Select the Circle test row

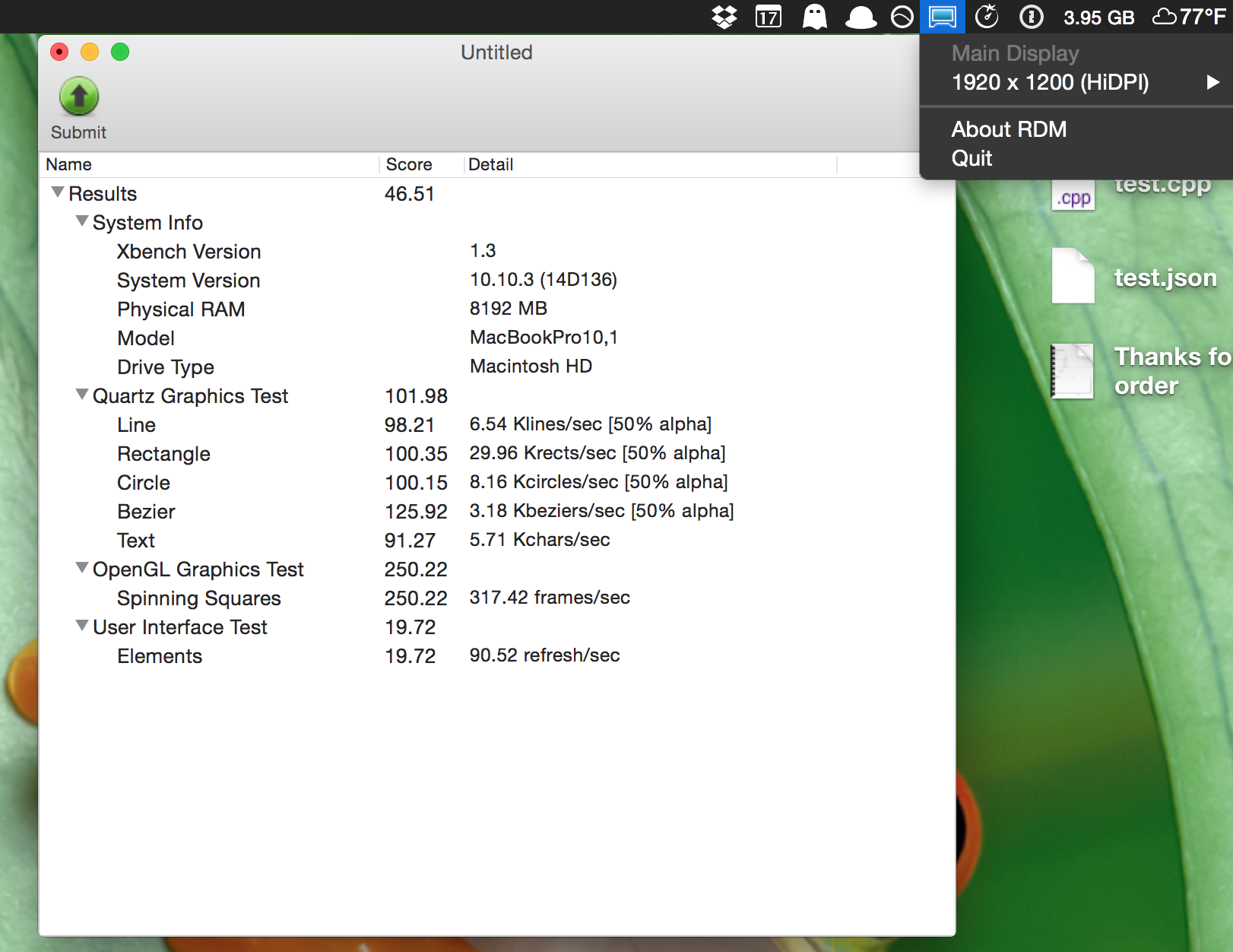(x=497, y=482)
